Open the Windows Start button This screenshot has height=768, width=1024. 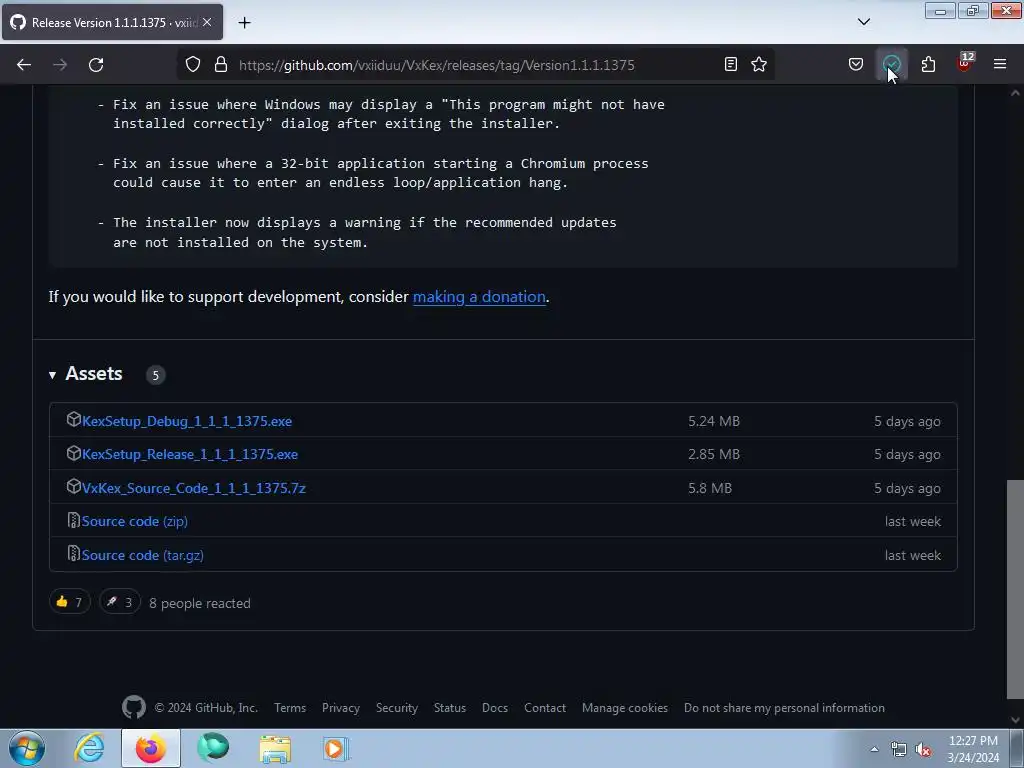click(x=27, y=748)
